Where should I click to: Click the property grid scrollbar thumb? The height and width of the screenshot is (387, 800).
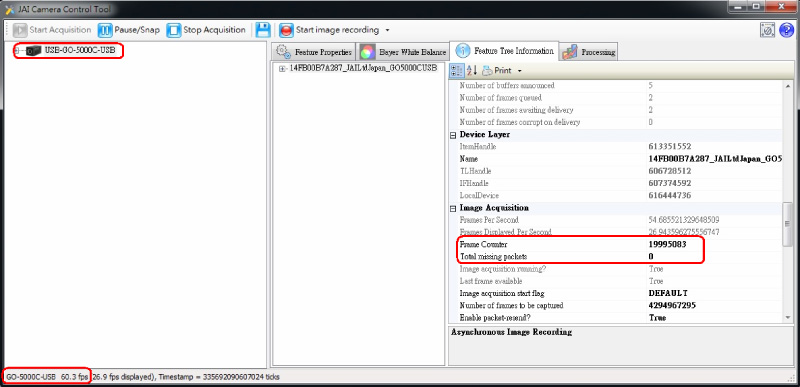tap(788, 223)
